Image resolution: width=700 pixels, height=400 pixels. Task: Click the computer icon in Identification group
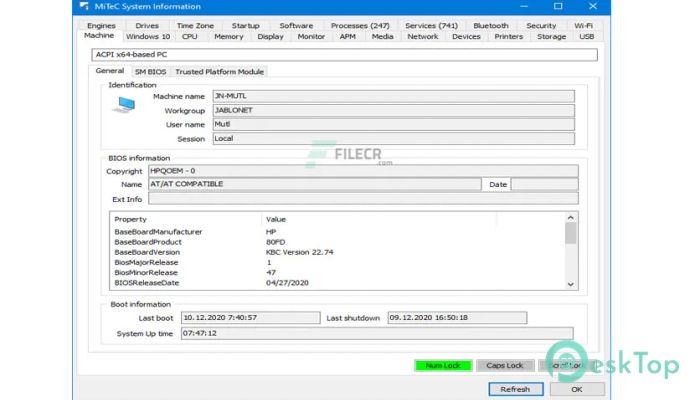tap(124, 105)
